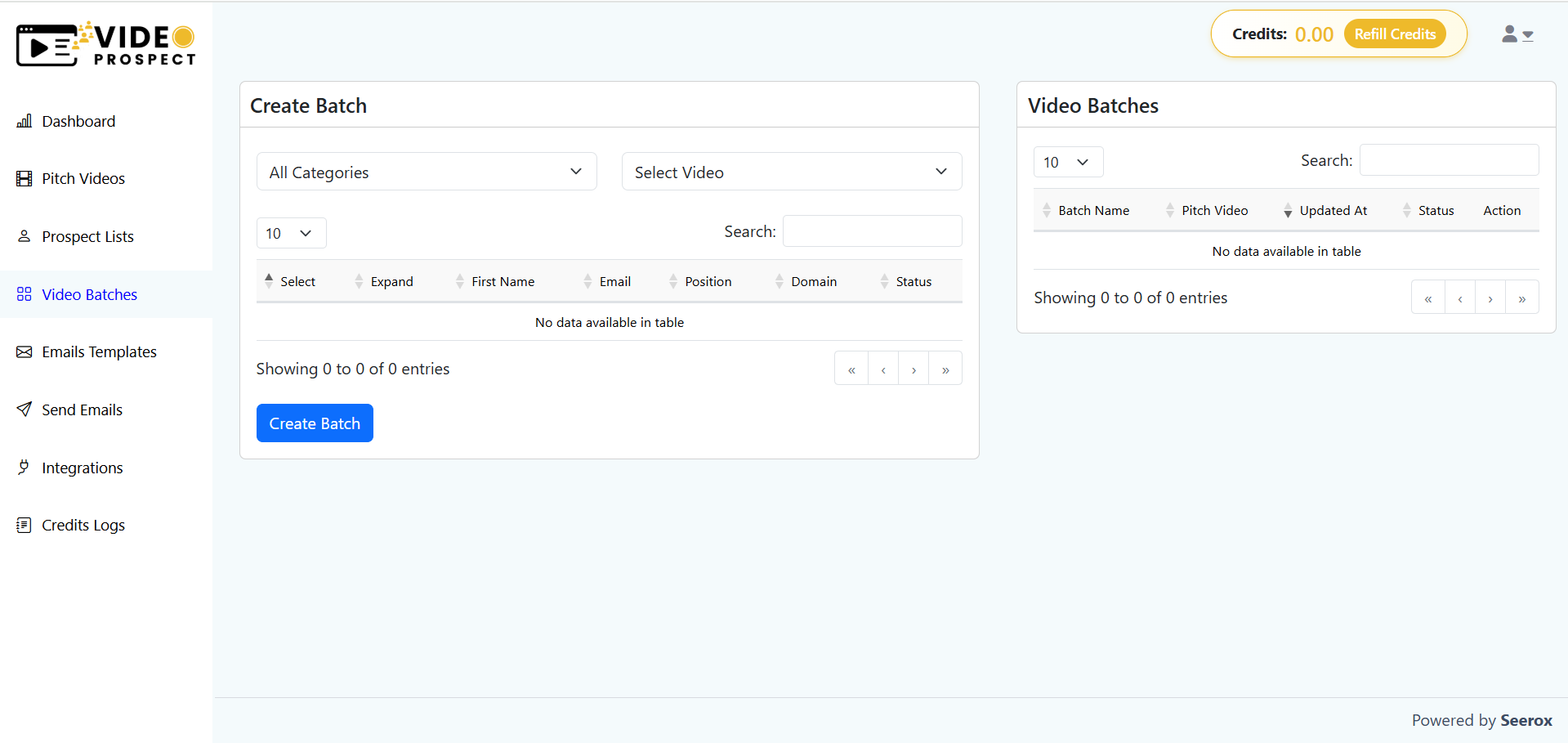Change entries count in Create Batch table
This screenshot has height=743, width=1568.
point(291,233)
